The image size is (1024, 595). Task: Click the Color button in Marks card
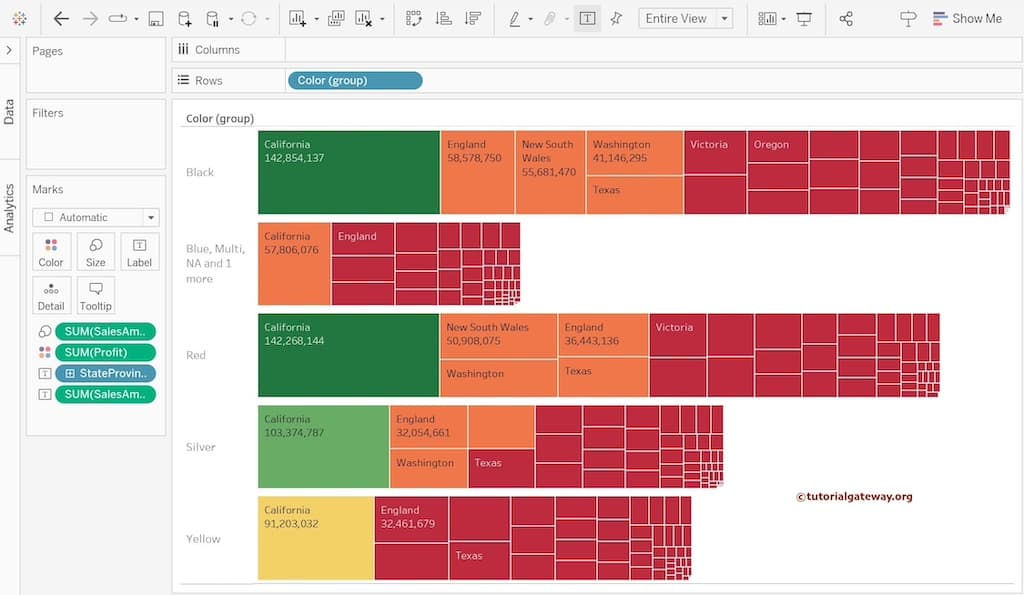51,252
